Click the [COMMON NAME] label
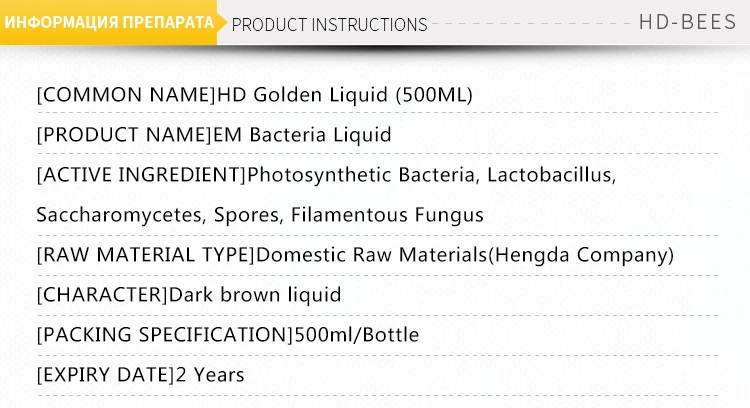The image size is (750, 408). click(x=125, y=95)
